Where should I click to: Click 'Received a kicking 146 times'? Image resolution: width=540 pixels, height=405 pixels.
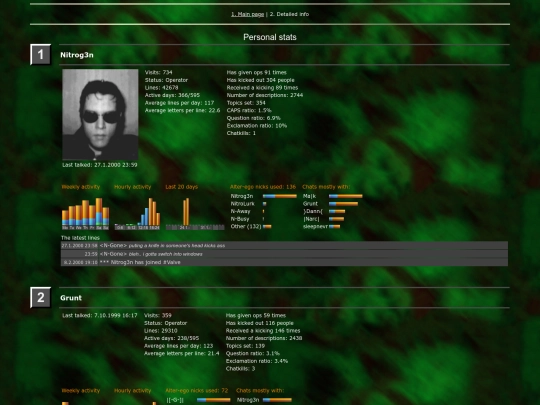click(263, 331)
